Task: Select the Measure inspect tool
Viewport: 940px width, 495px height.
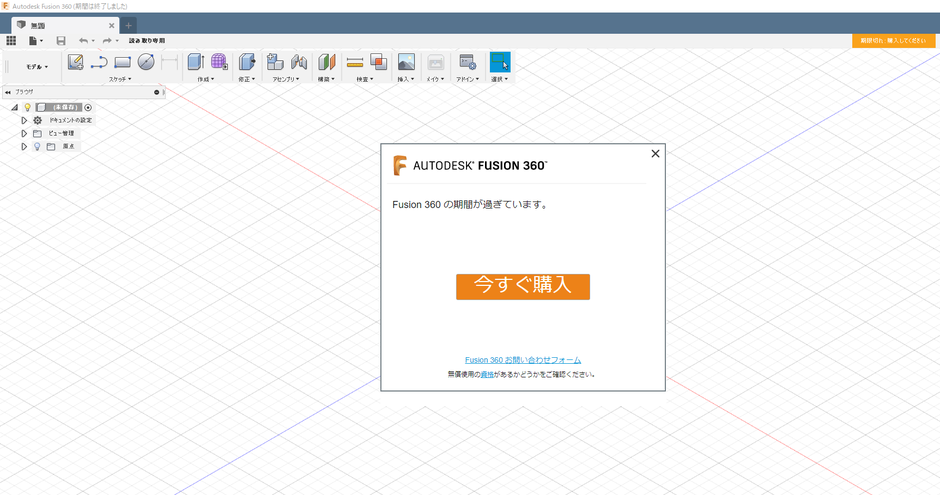Action: point(355,62)
